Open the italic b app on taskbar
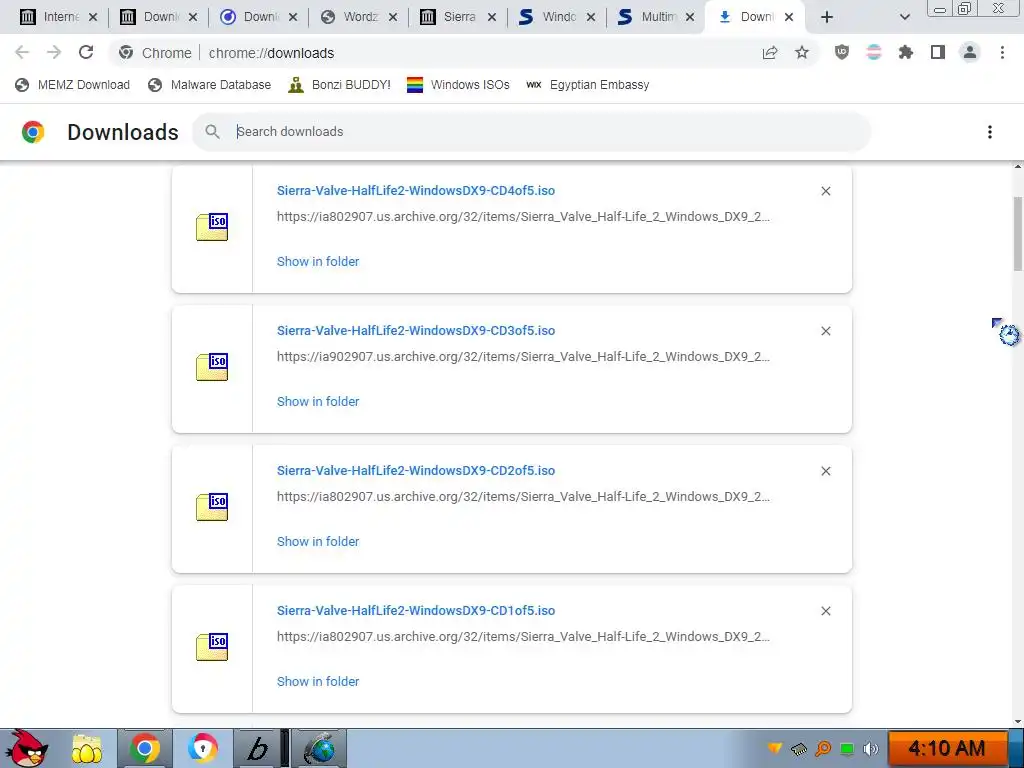The image size is (1024, 768). (258, 749)
